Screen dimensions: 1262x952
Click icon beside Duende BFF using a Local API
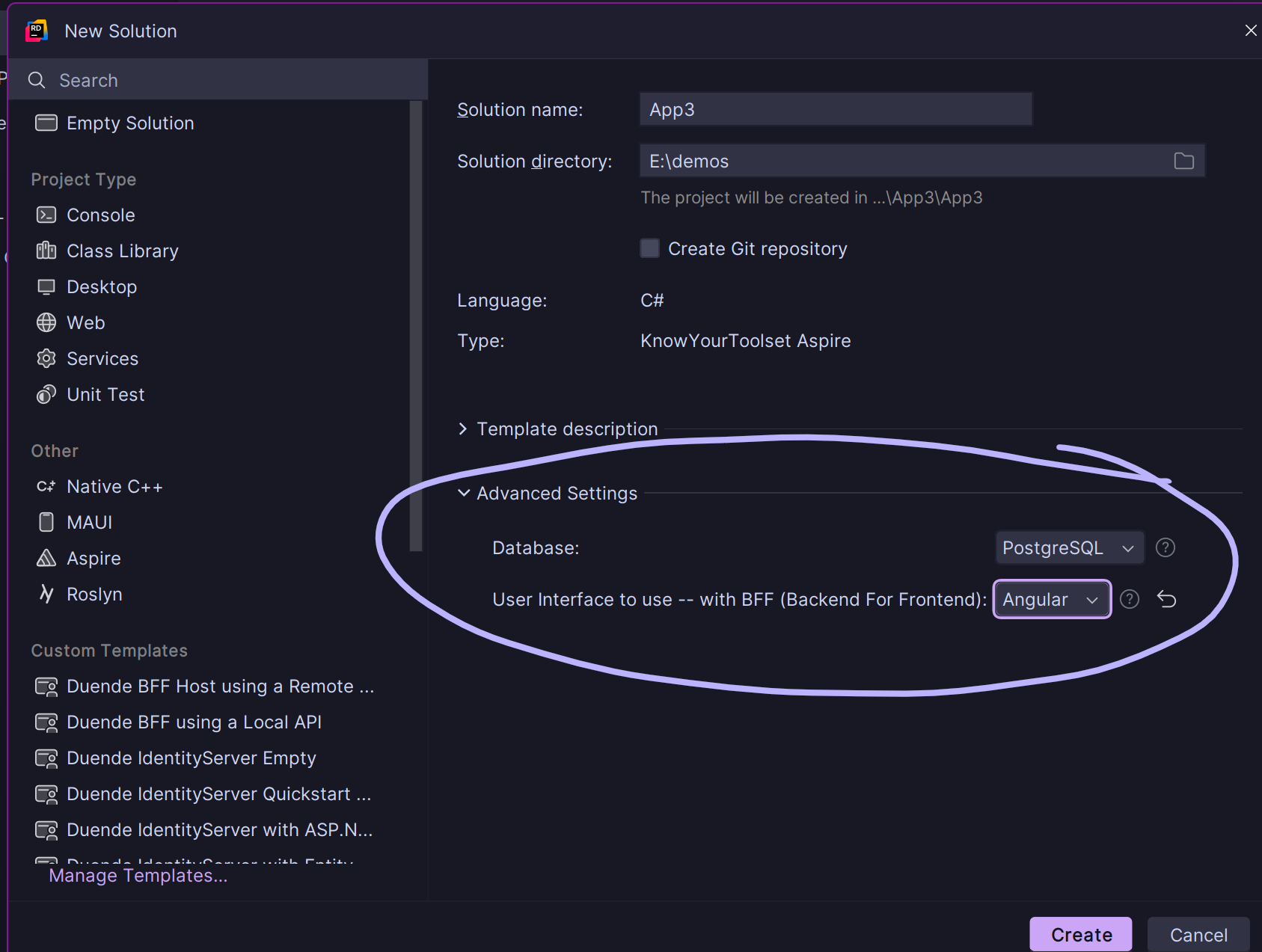click(x=46, y=722)
